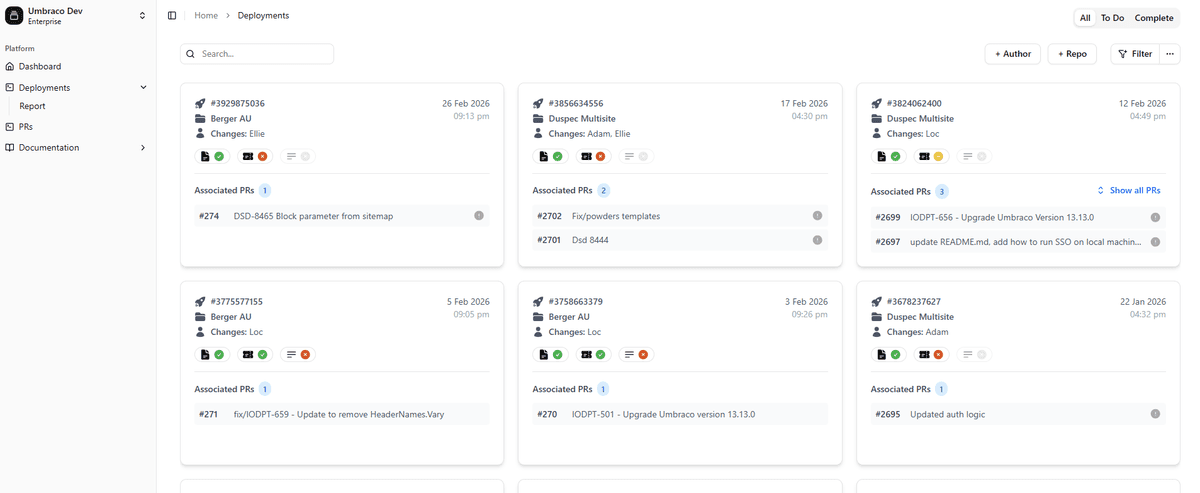Click info icon on PR #2701 row
This screenshot has width=1200, height=493.
[x=817, y=240]
